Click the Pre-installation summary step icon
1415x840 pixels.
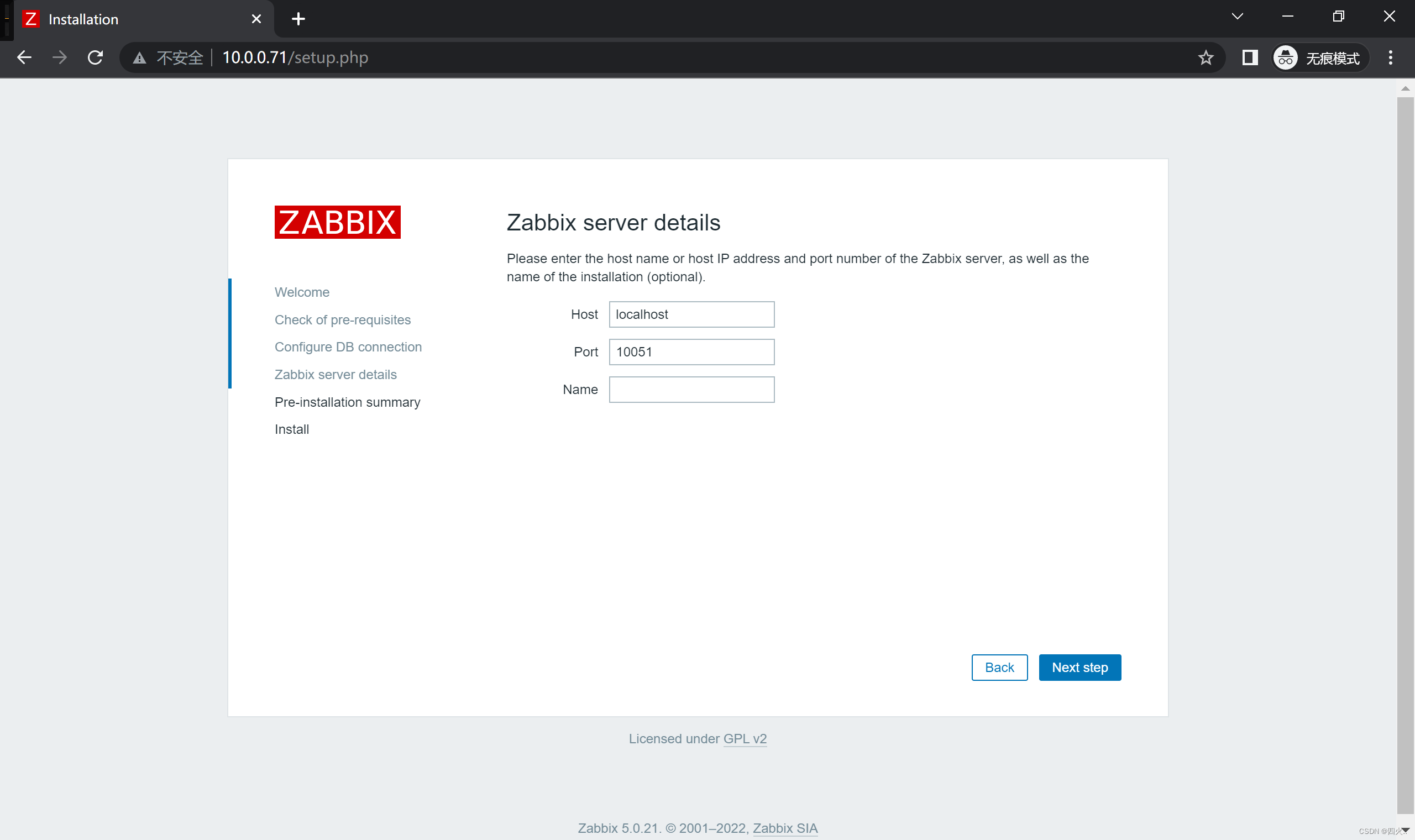pyautogui.click(x=348, y=401)
